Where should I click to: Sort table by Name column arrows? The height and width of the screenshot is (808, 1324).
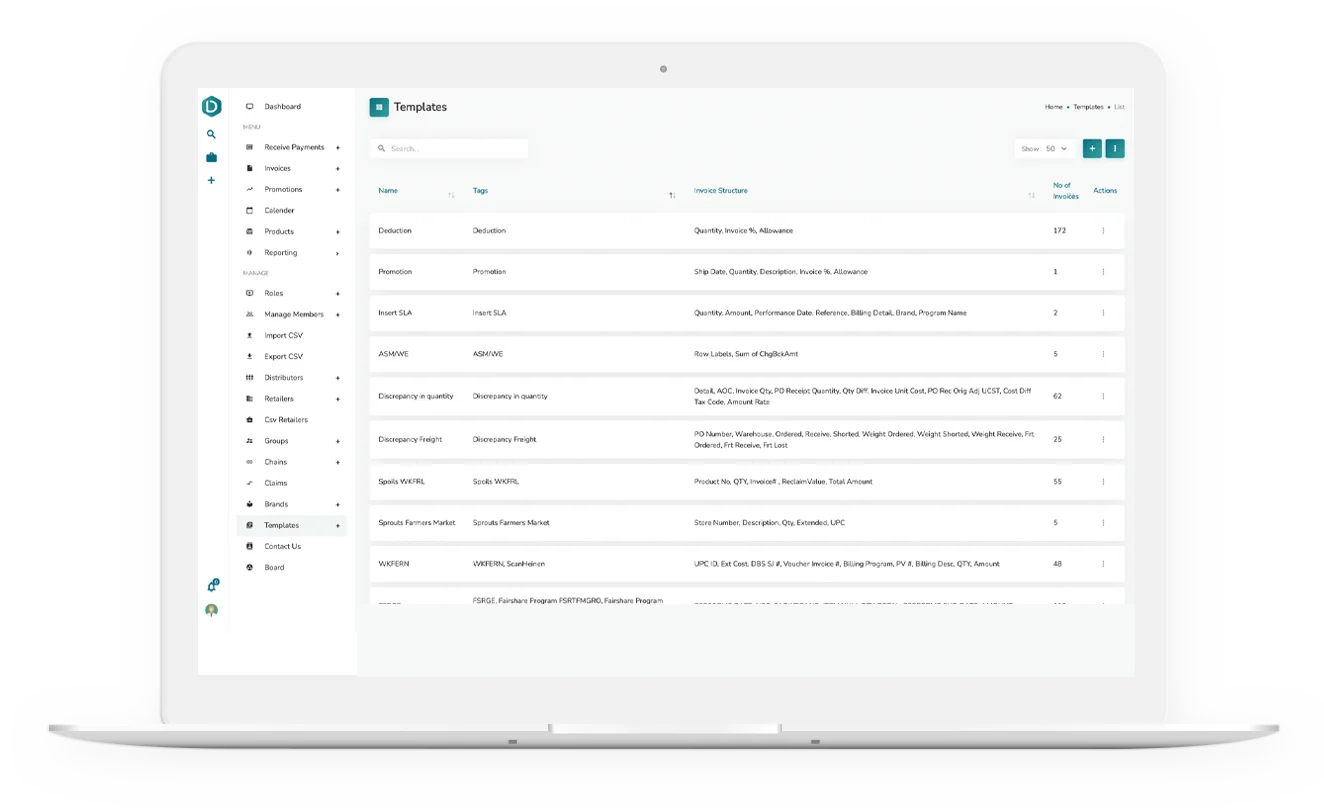click(451, 195)
